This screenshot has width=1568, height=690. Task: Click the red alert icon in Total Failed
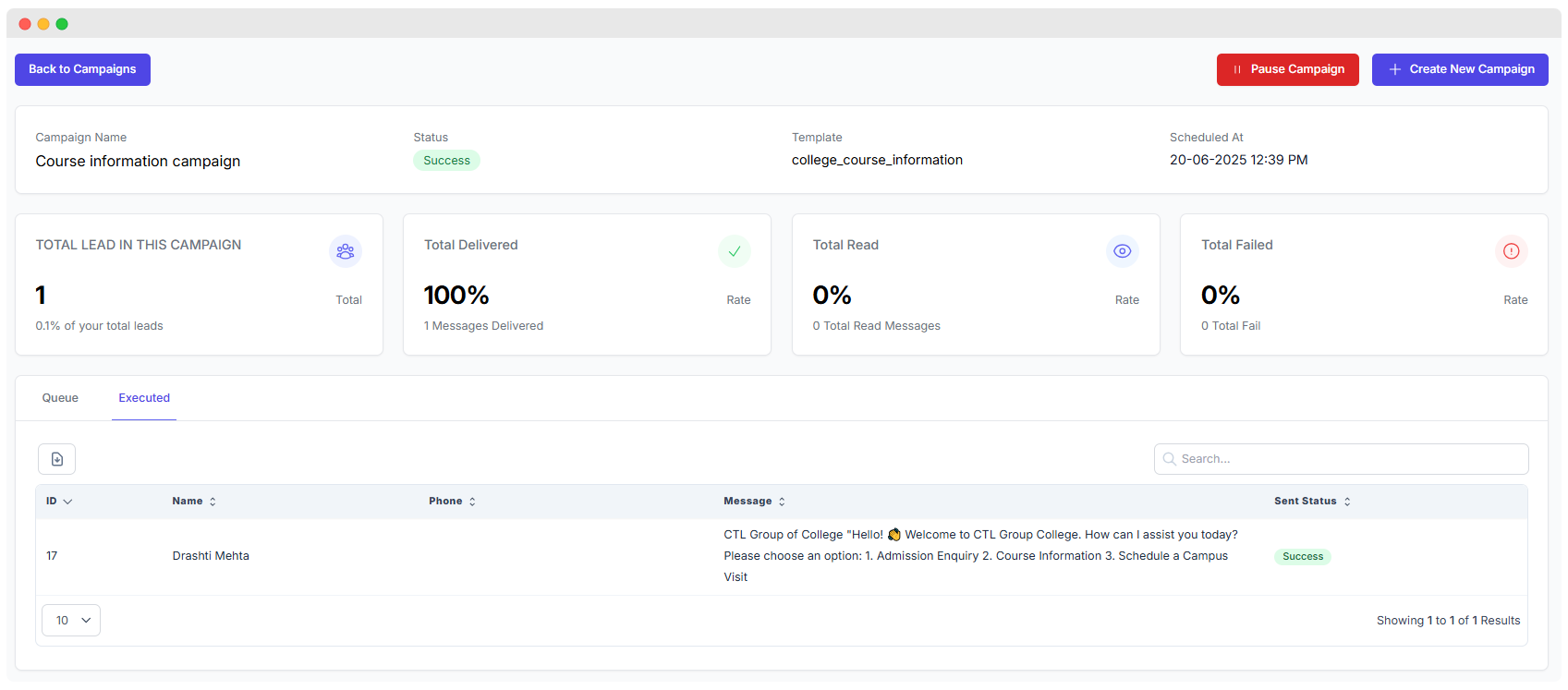1511,251
